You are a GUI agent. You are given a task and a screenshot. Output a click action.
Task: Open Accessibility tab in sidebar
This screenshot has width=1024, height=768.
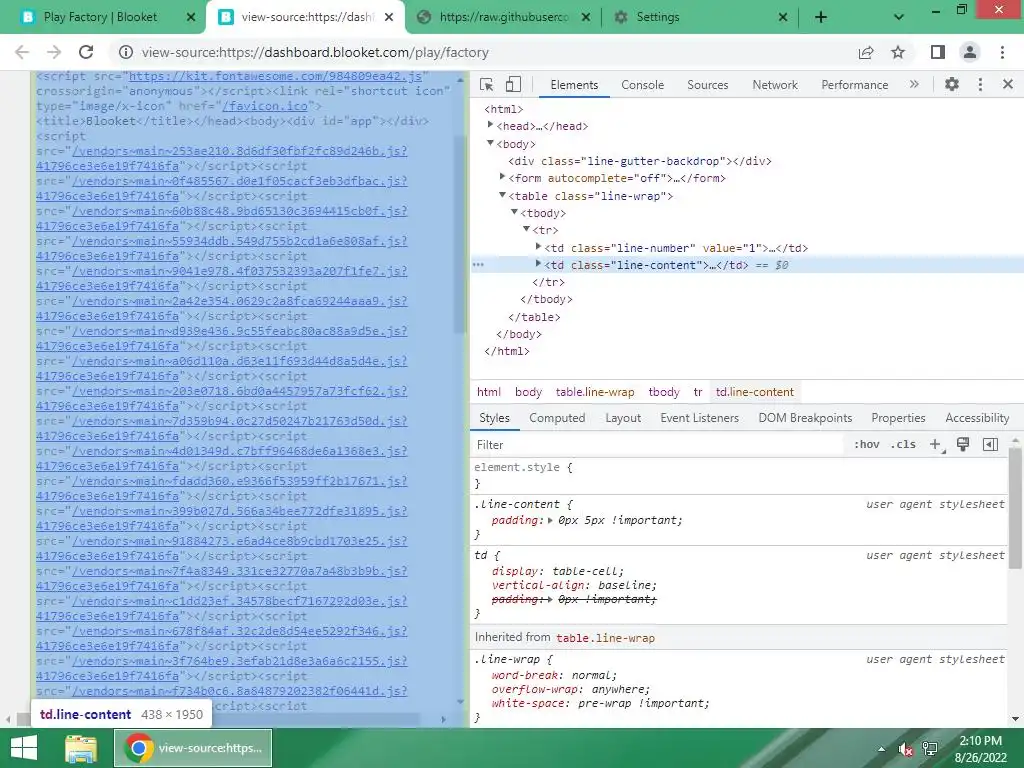977,418
